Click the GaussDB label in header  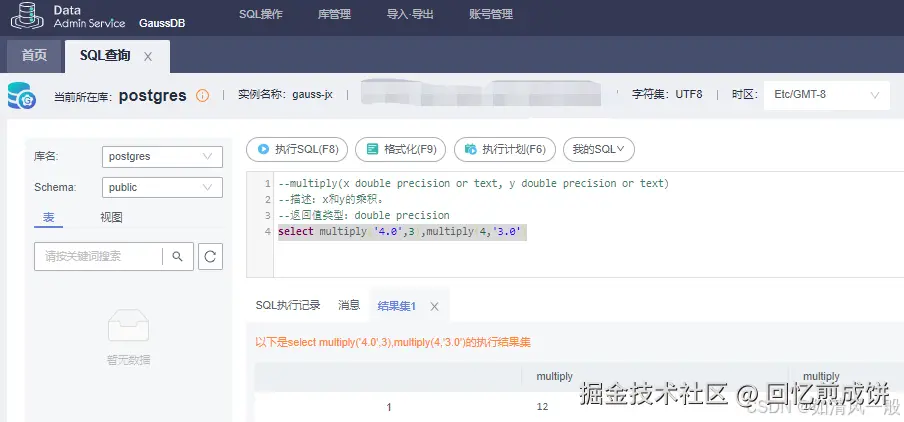click(162, 24)
